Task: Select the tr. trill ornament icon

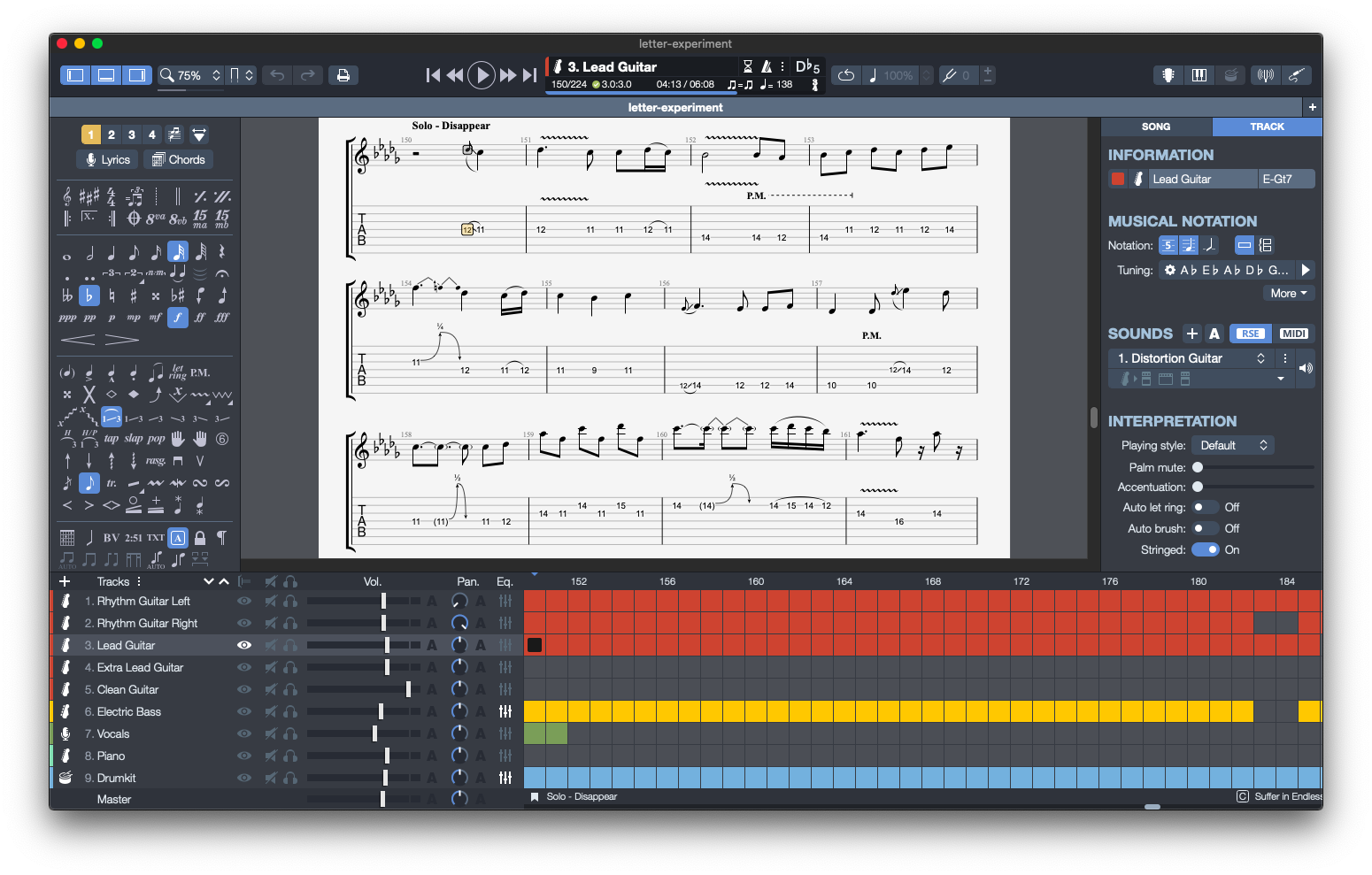Action: pos(112,482)
